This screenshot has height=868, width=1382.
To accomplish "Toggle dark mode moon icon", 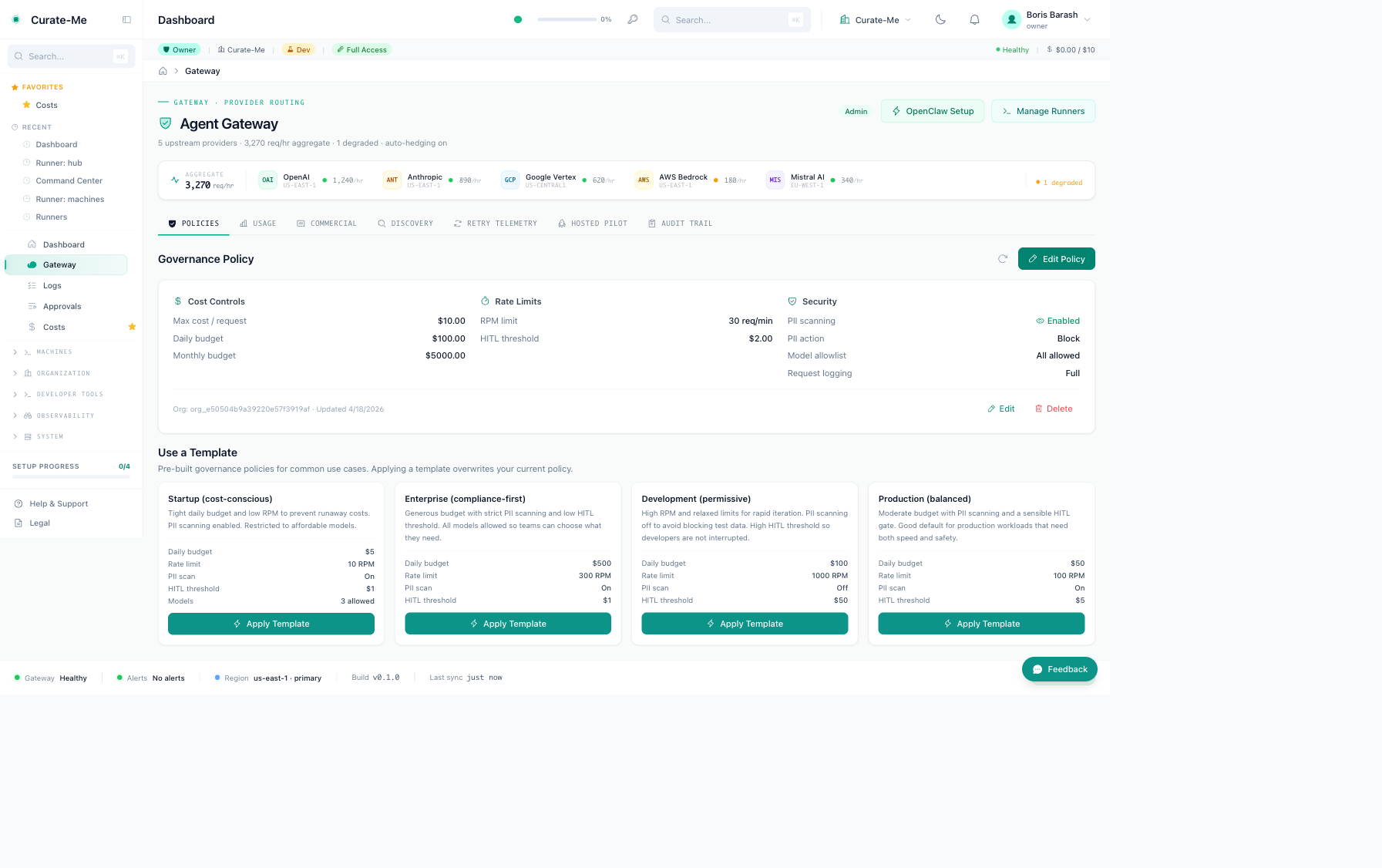I will (940, 20).
